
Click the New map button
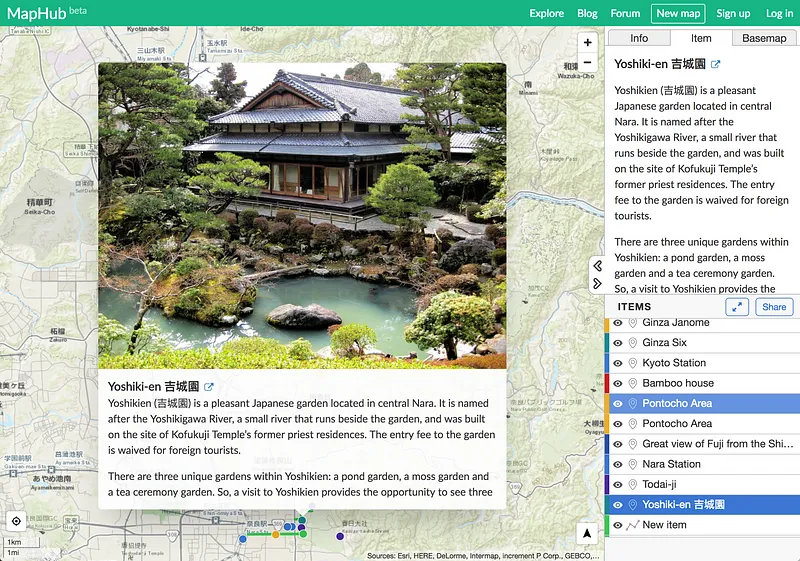click(678, 13)
